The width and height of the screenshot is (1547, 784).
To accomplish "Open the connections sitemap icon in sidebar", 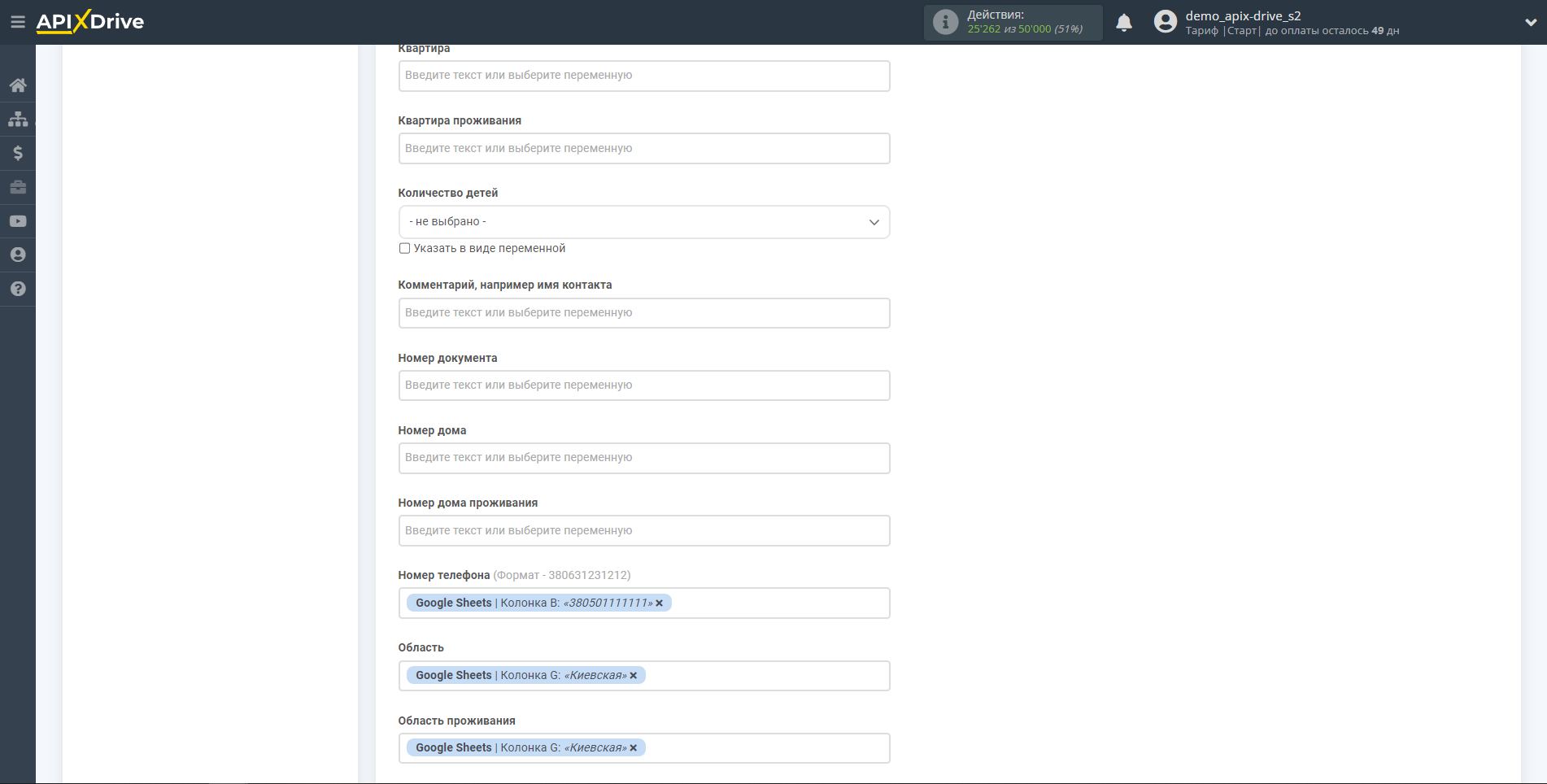I will click(x=18, y=120).
